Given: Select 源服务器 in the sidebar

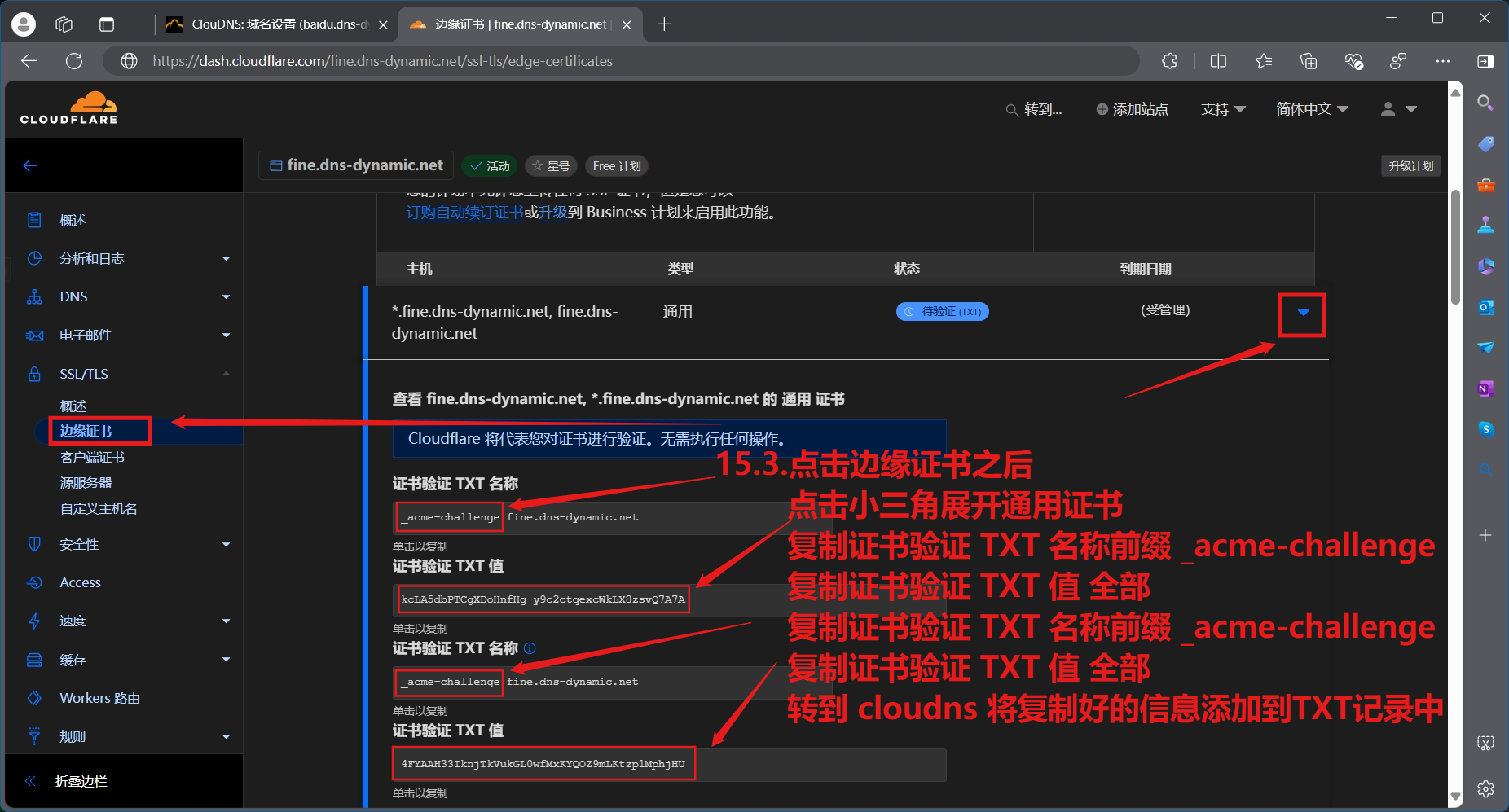Looking at the screenshot, I should point(86,482).
